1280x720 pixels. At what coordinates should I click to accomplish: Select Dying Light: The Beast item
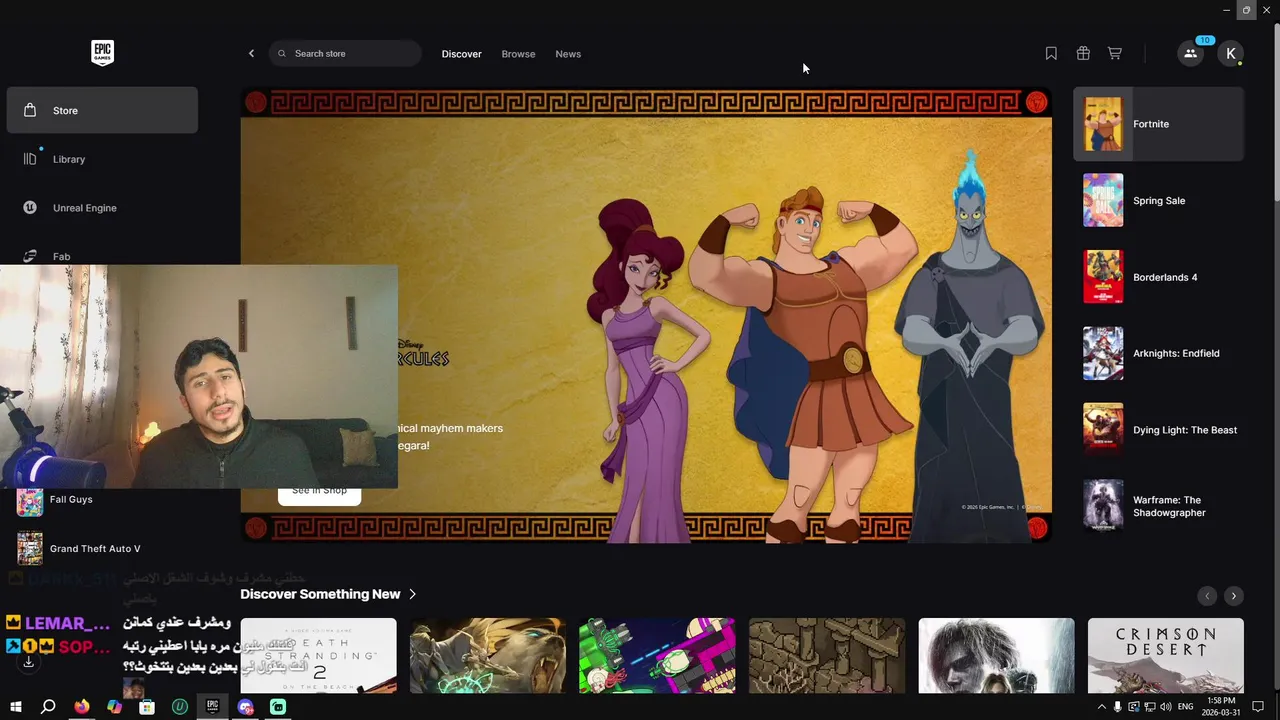coord(1158,430)
